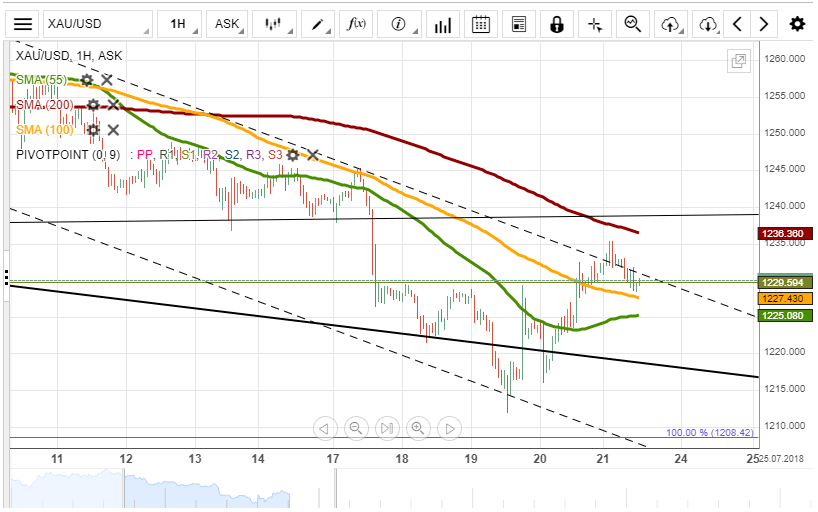The image size is (818, 512).
Task: Click the SMA (200) legend label
Action: click(44, 105)
